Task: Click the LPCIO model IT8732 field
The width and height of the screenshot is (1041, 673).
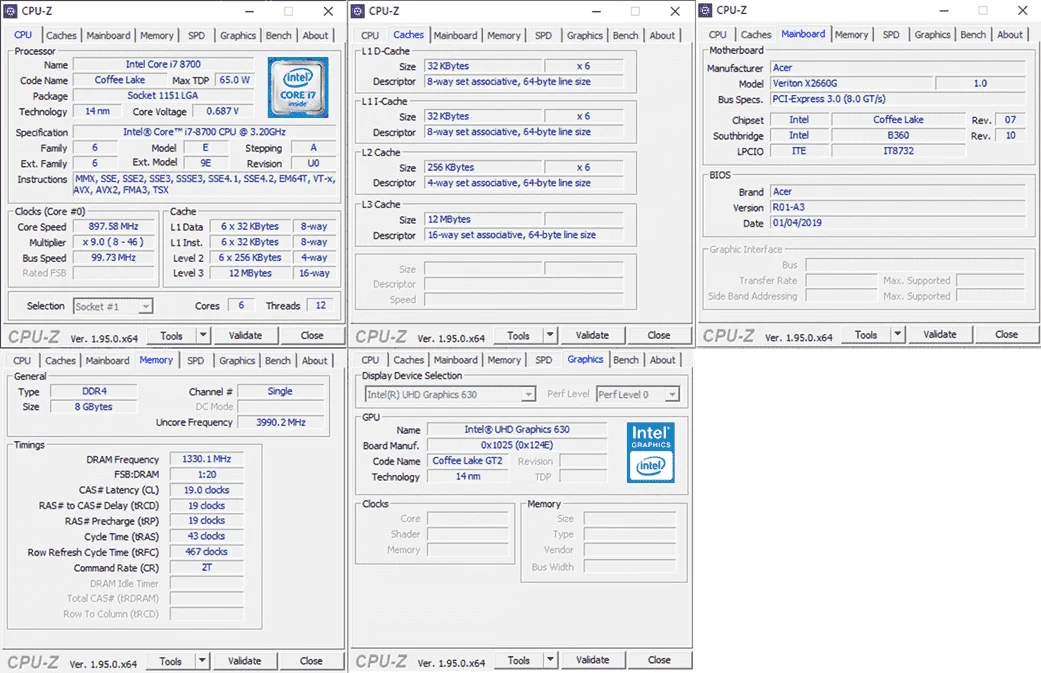Action: click(x=898, y=151)
